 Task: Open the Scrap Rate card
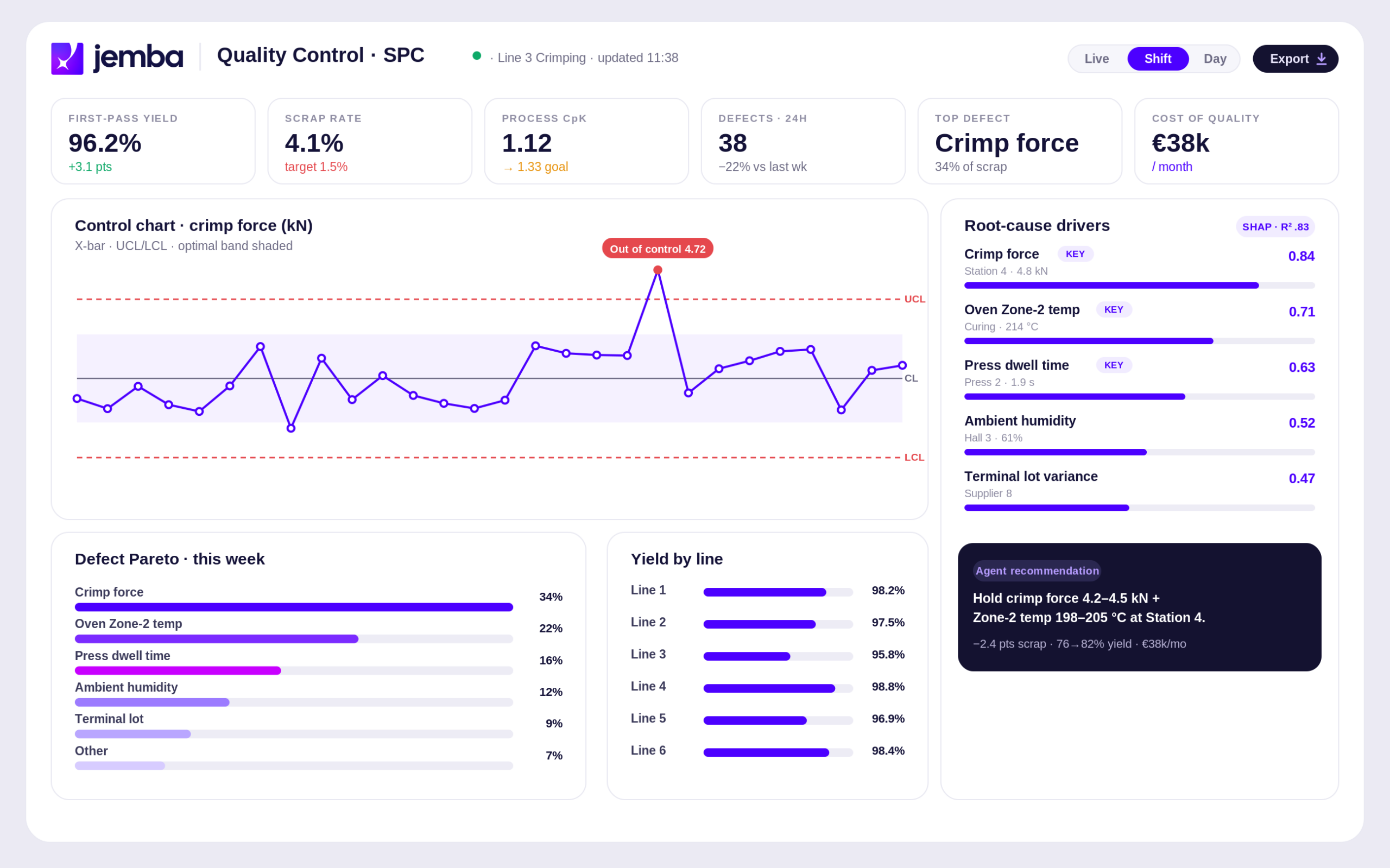pos(370,141)
